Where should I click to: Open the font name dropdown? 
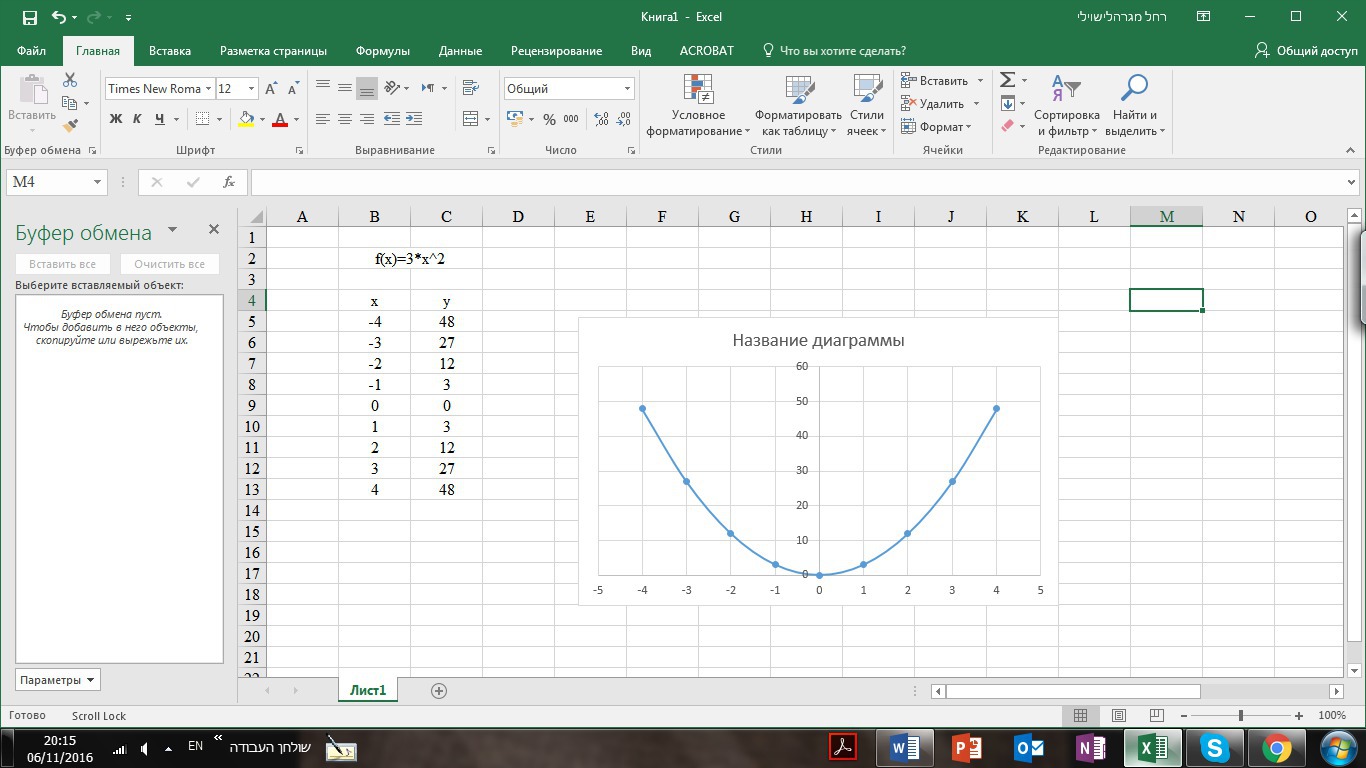[x=208, y=89]
